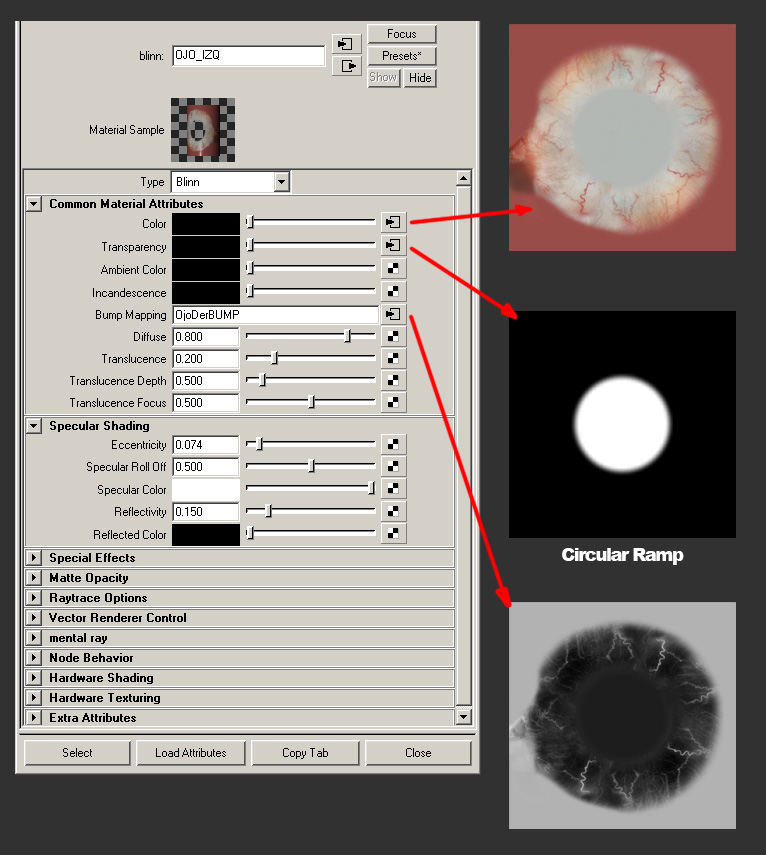Open the Color attribute's input connection icon

tap(393, 222)
